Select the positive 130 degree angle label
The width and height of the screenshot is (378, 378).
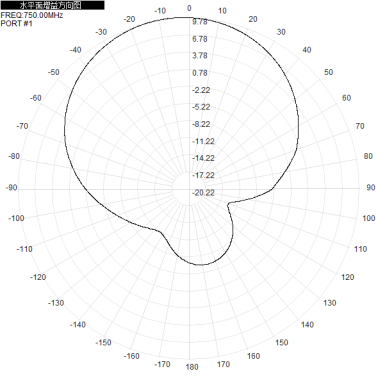click(330, 303)
